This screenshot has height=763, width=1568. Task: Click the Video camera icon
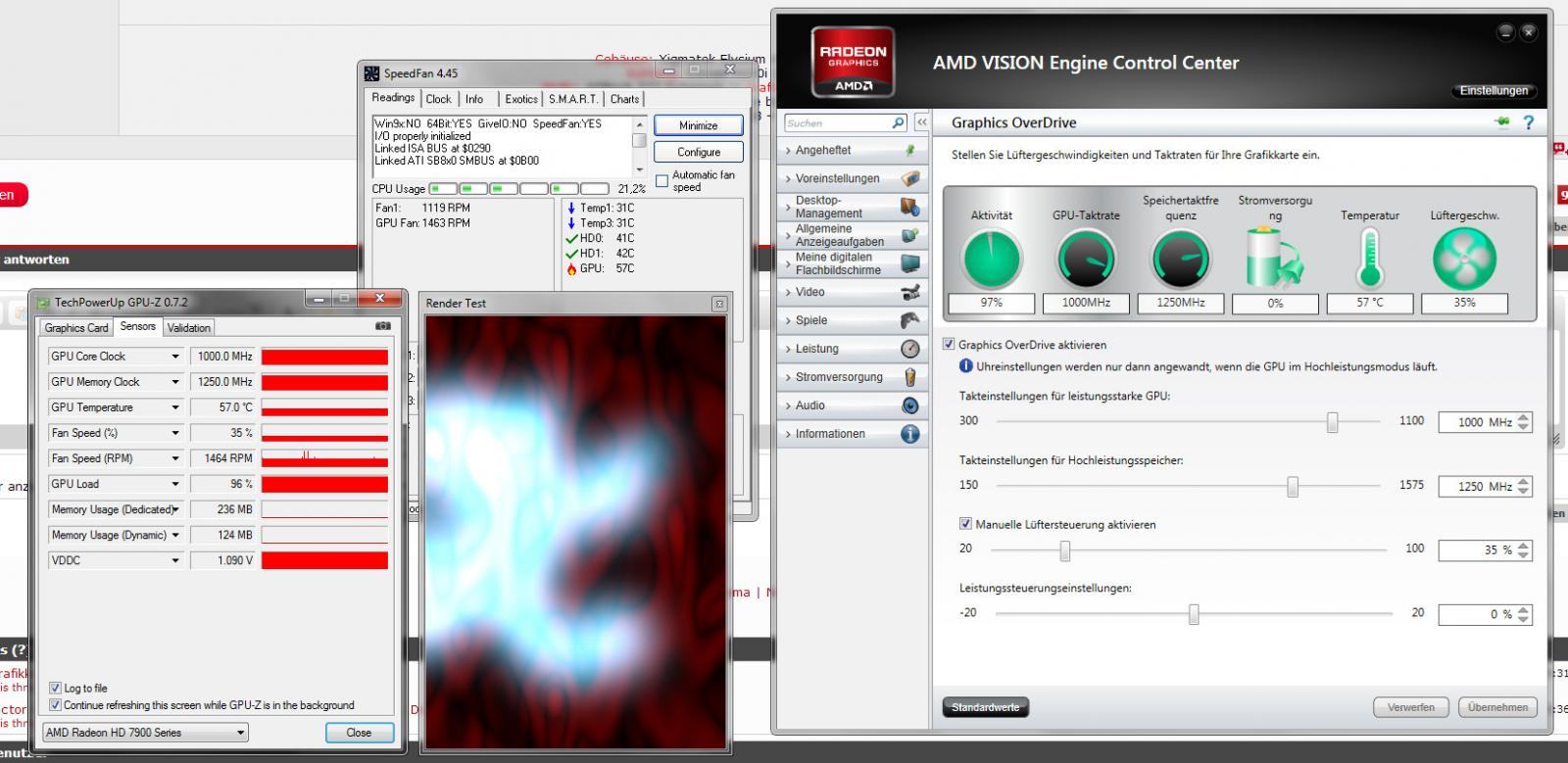click(x=910, y=292)
